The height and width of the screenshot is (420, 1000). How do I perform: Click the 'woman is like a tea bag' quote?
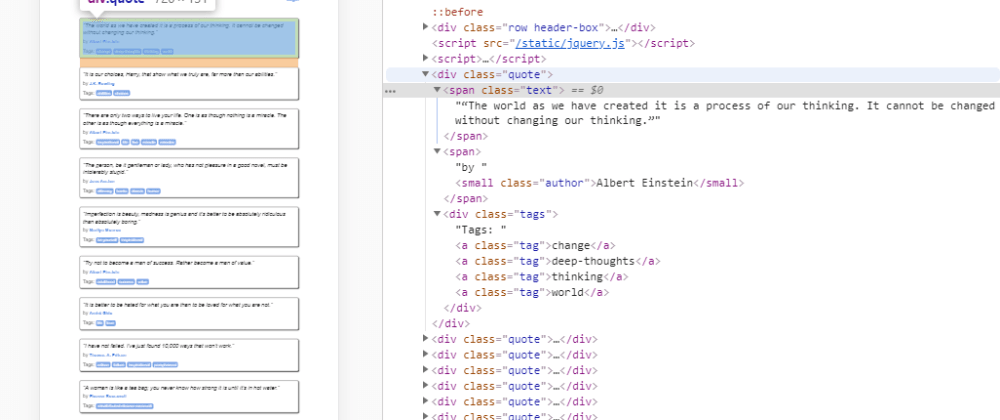point(189,395)
